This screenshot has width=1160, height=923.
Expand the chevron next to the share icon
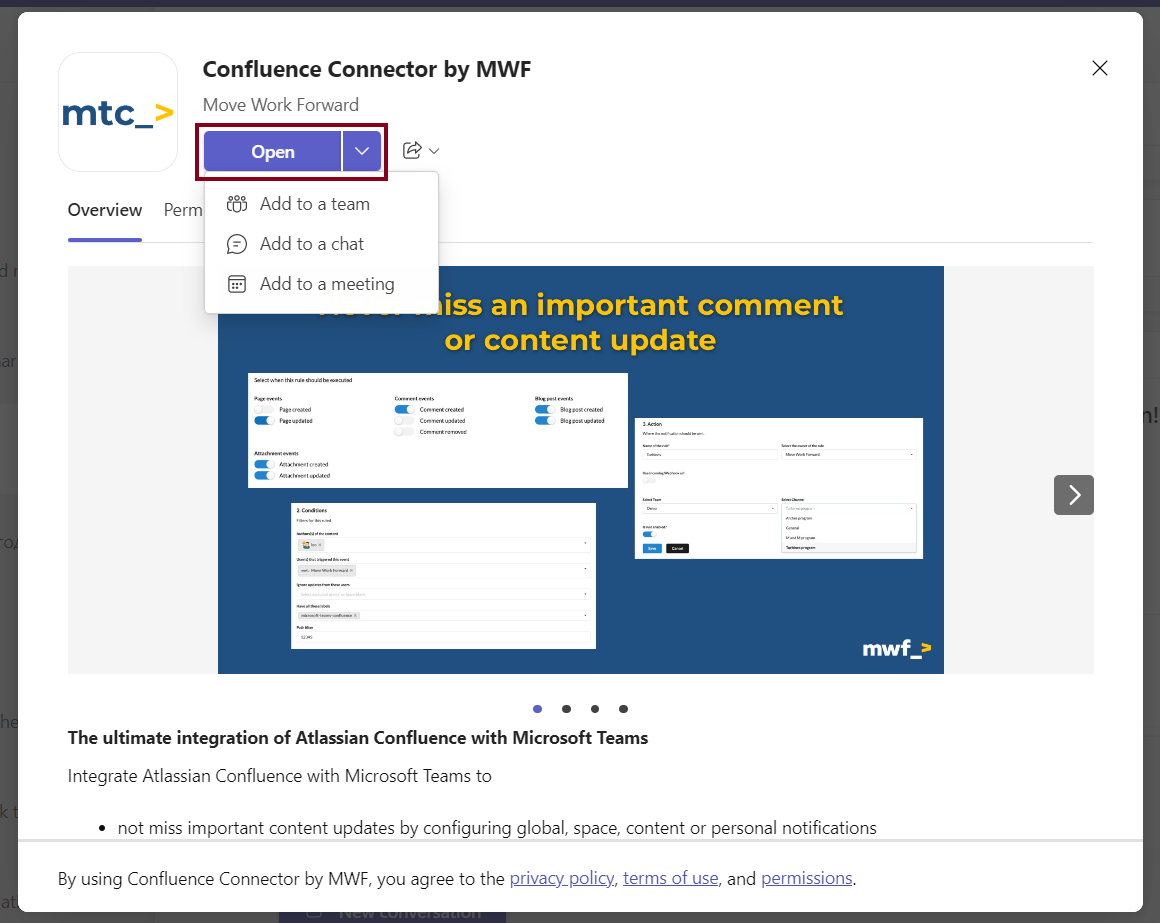pyautogui.click(x=433, y=150)
